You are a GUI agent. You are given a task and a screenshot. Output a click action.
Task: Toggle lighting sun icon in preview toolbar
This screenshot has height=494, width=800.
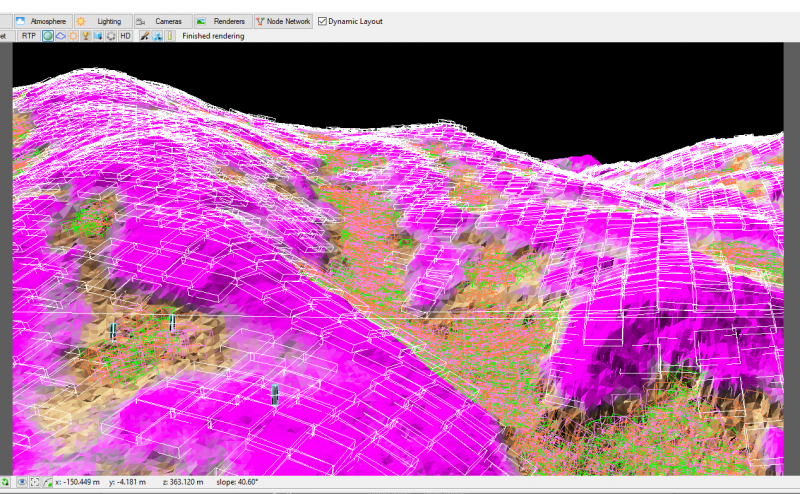pos(73,36)
